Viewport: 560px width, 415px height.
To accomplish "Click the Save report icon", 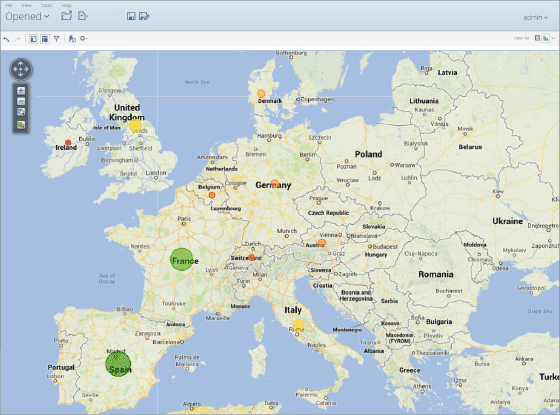I will tap(131, 16).
